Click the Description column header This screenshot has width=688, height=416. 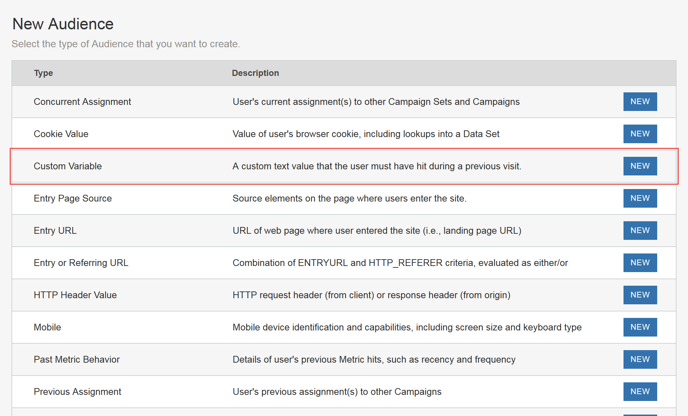(x=255, y=73)
